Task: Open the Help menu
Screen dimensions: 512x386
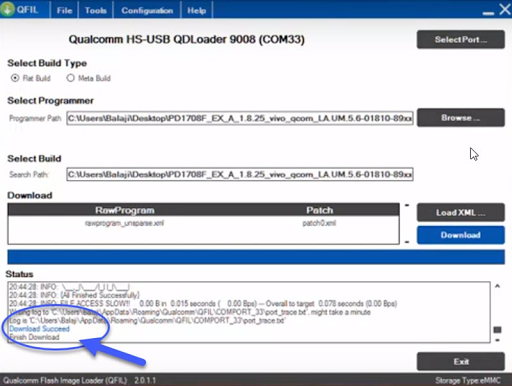Action: pos(196,10)
